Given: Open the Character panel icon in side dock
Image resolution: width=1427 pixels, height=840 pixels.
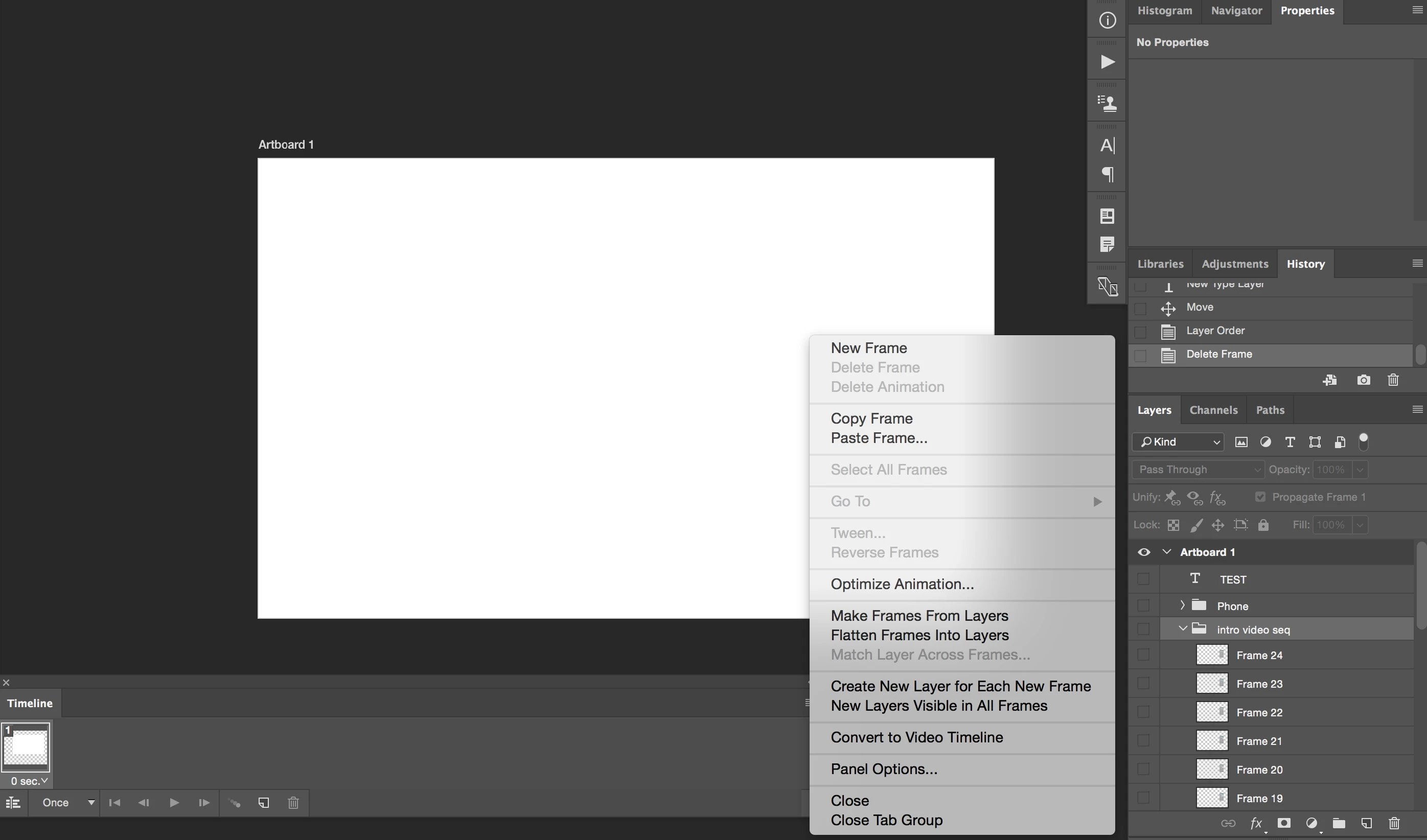Looking at the screenshot, I should coord(1107,146).
